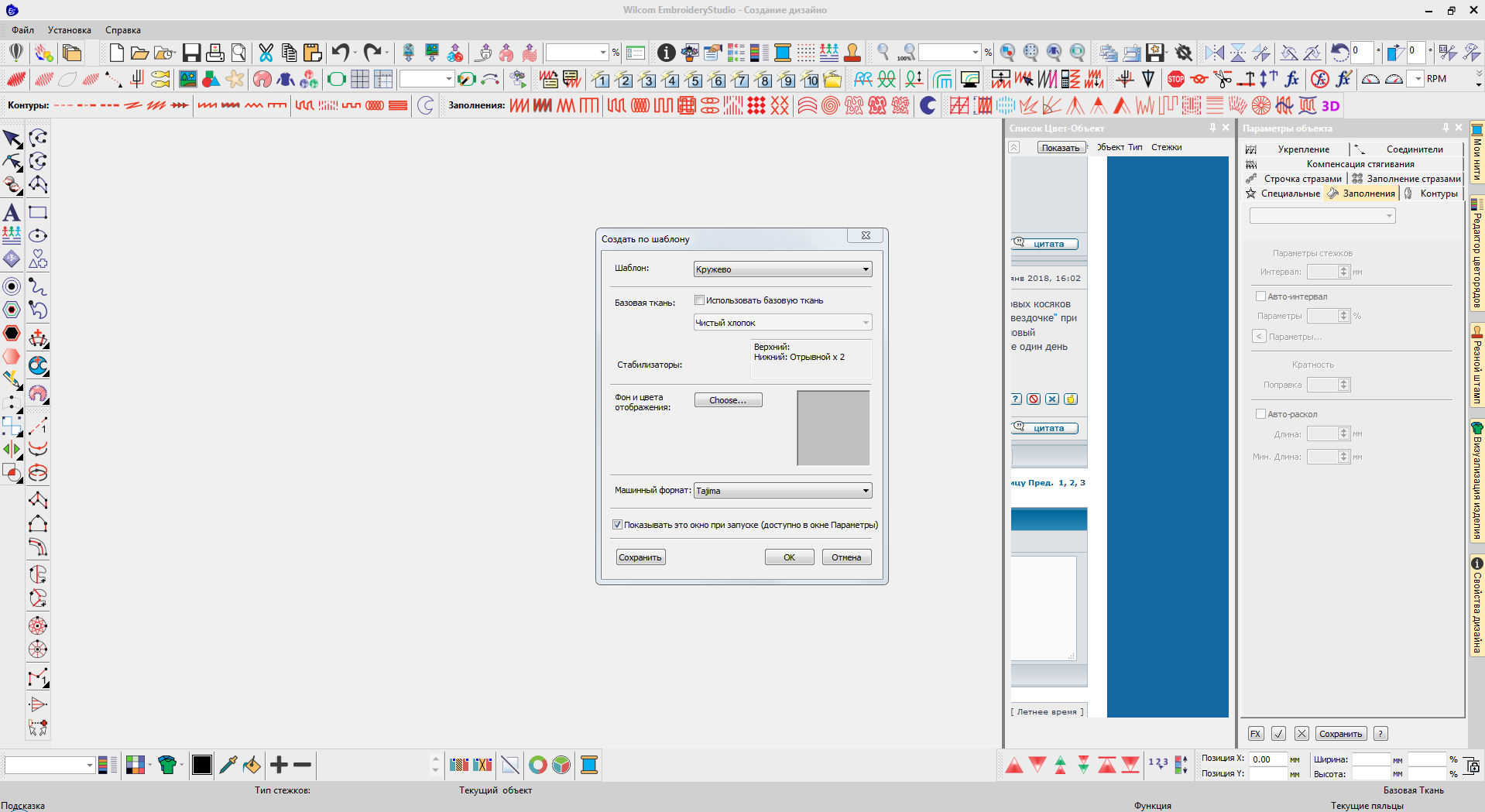
Task: Click the black info circle icon
Action: (x=666, y=53)
